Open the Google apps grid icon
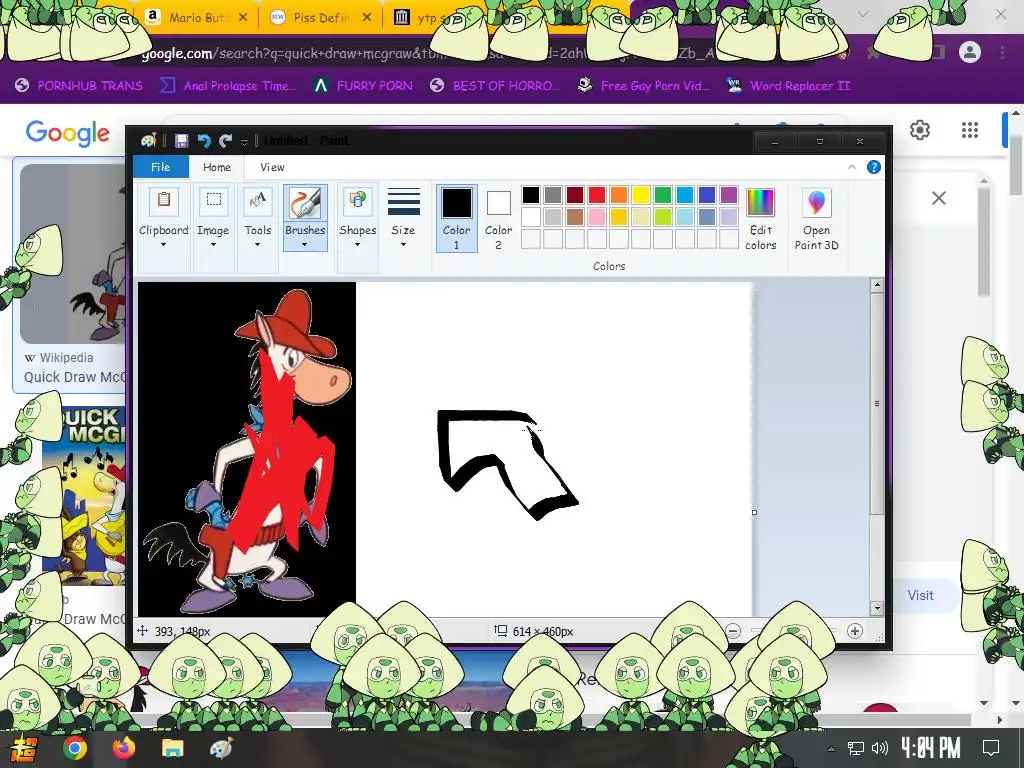Image resolution: width=1024 pixels, height=768 pixels. click(x=970, y=130)
